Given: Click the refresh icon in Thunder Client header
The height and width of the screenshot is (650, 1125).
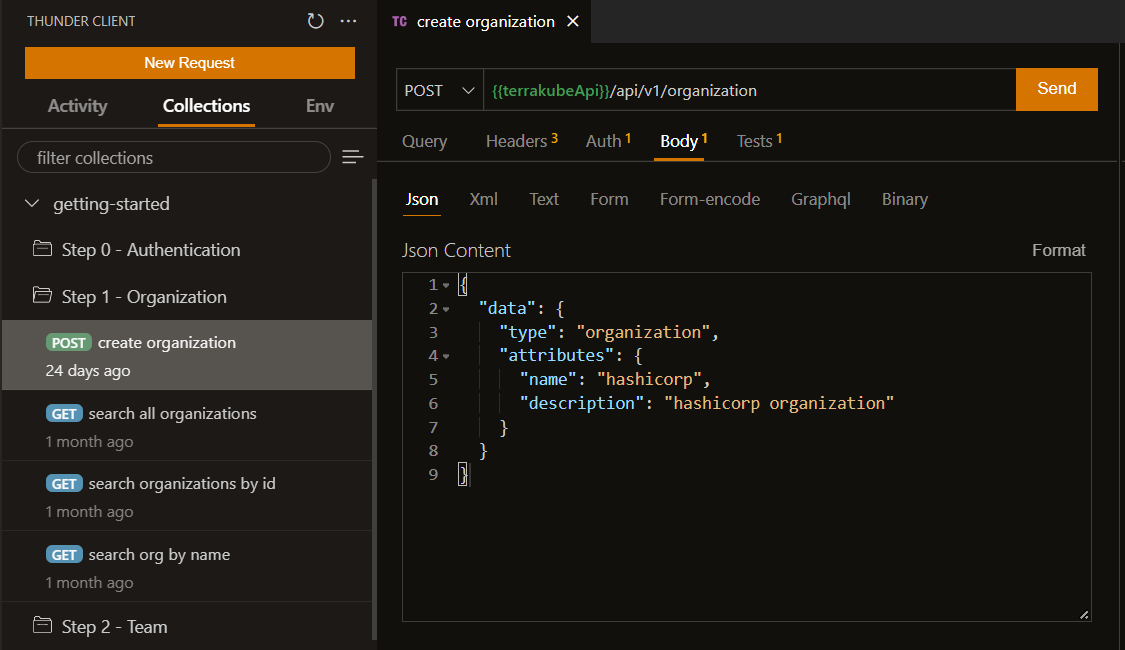Looking at the screenshot, I should (x=316, y=21).
